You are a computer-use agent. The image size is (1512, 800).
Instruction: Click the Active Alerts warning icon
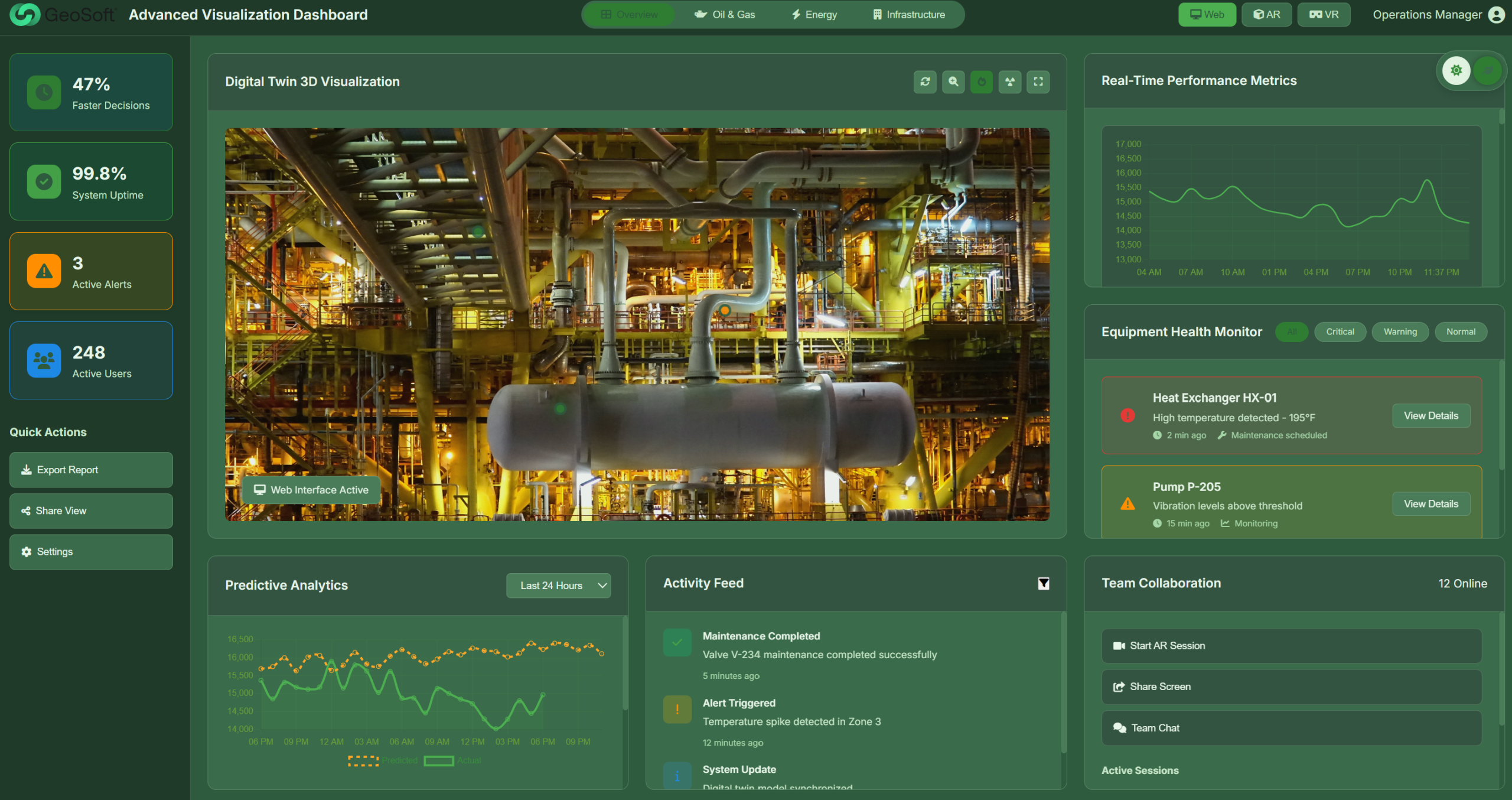click(x=44, y=271)
